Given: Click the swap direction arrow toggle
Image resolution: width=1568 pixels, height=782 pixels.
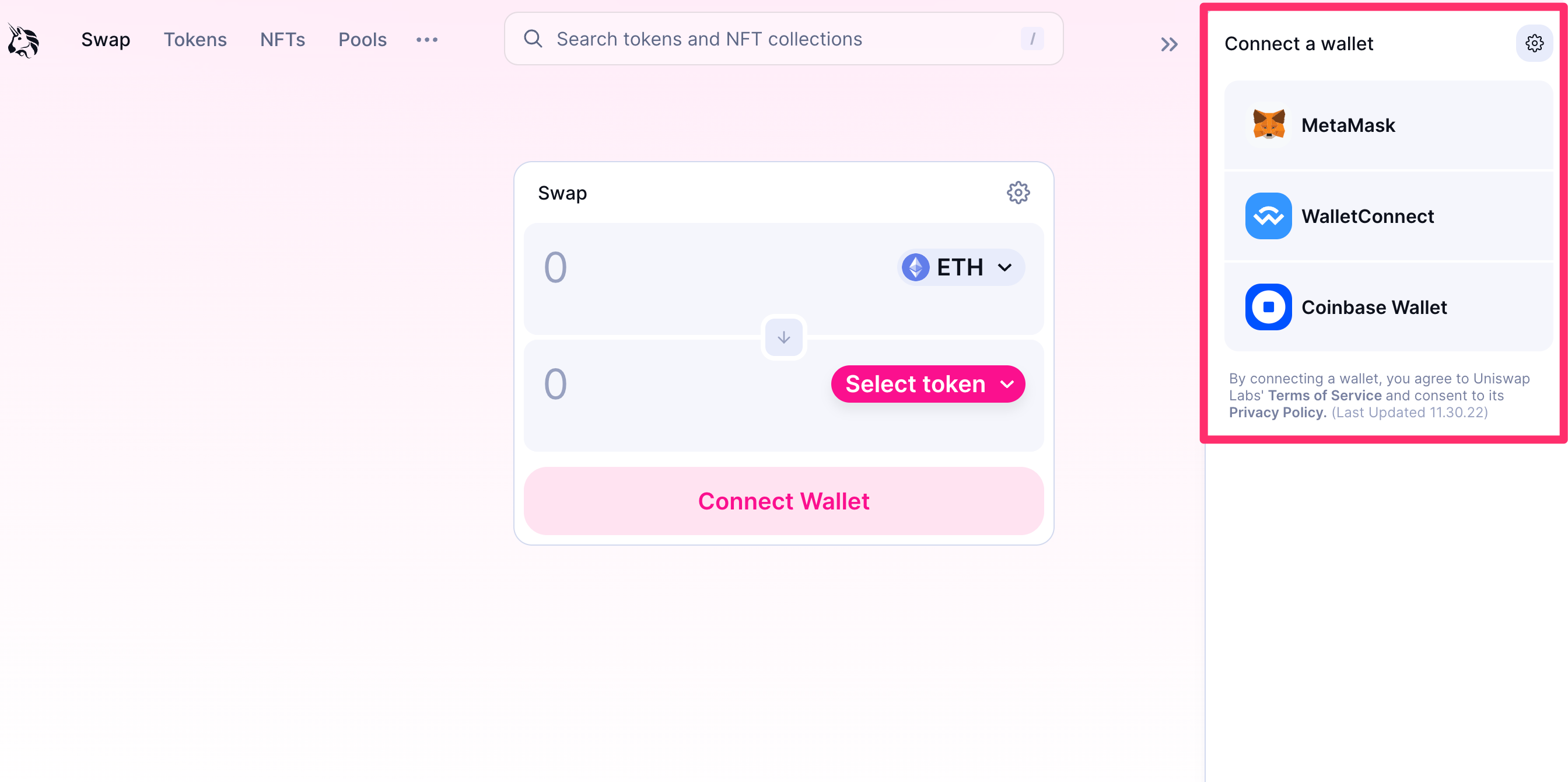Looking at the screenshot, I should pos(784,337).
